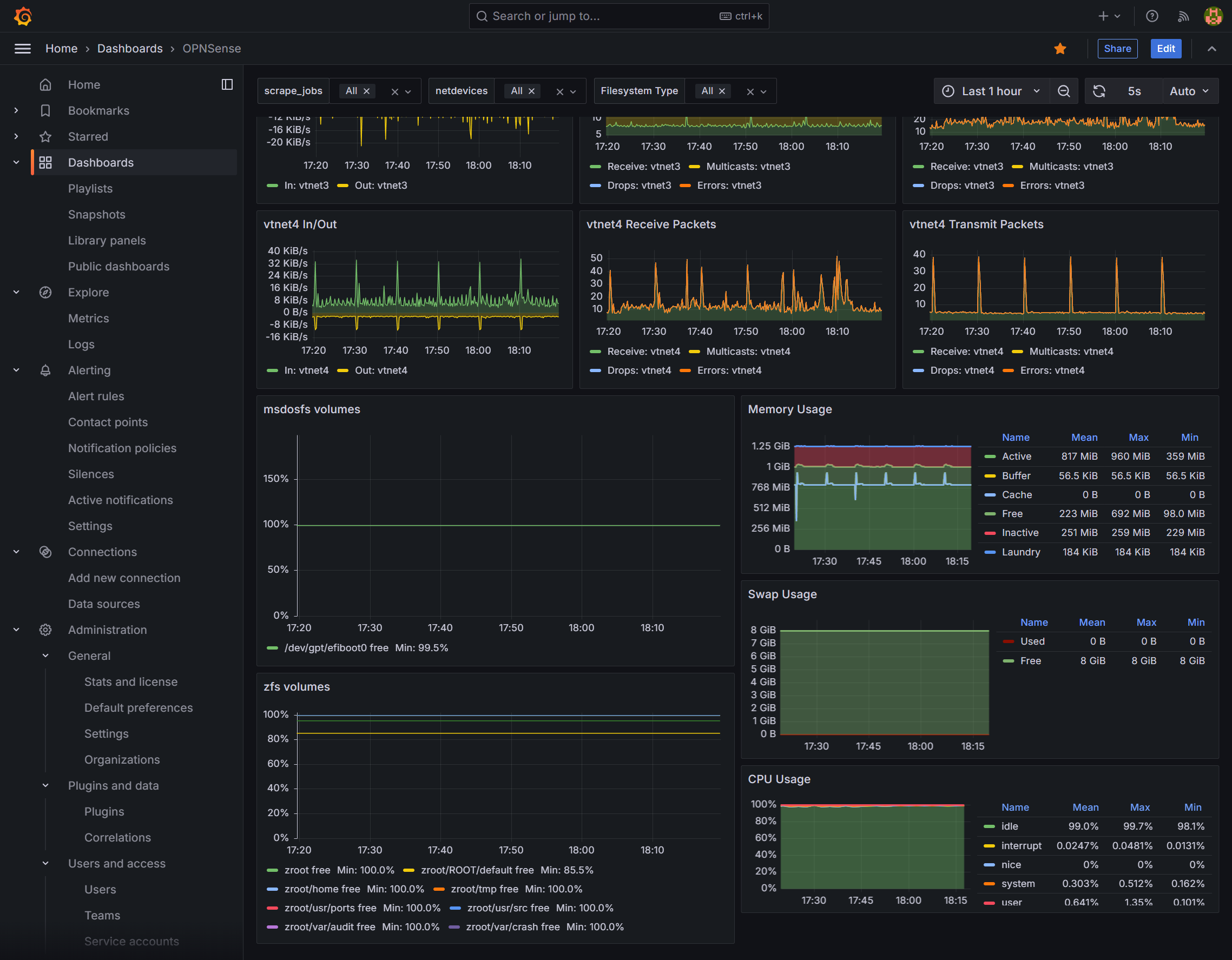Refresh the dashboard now
1232x960 pixels.
click(x=1099, y=91)
